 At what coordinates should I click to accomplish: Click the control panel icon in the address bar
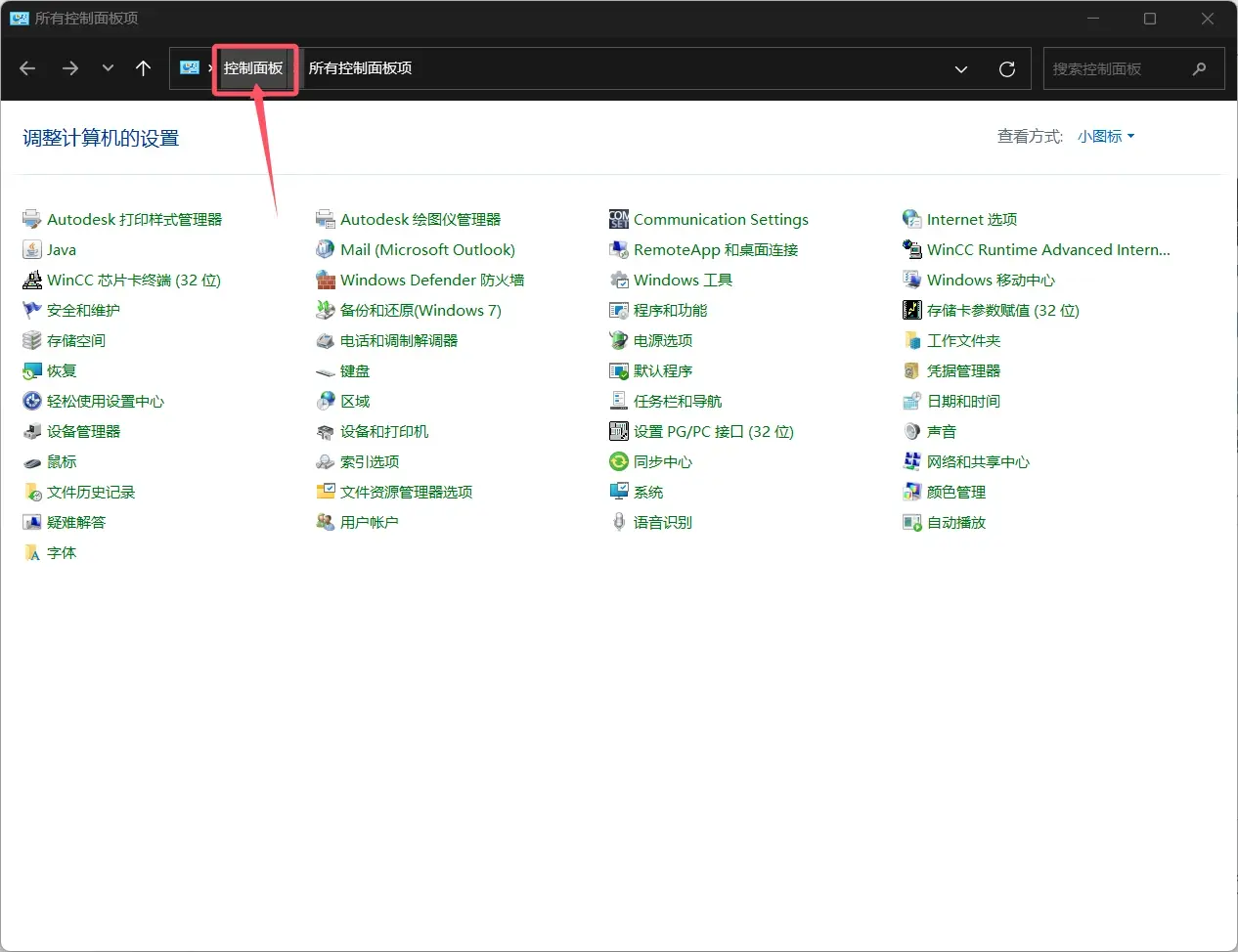pyautogui.click(x=190, y=68)
